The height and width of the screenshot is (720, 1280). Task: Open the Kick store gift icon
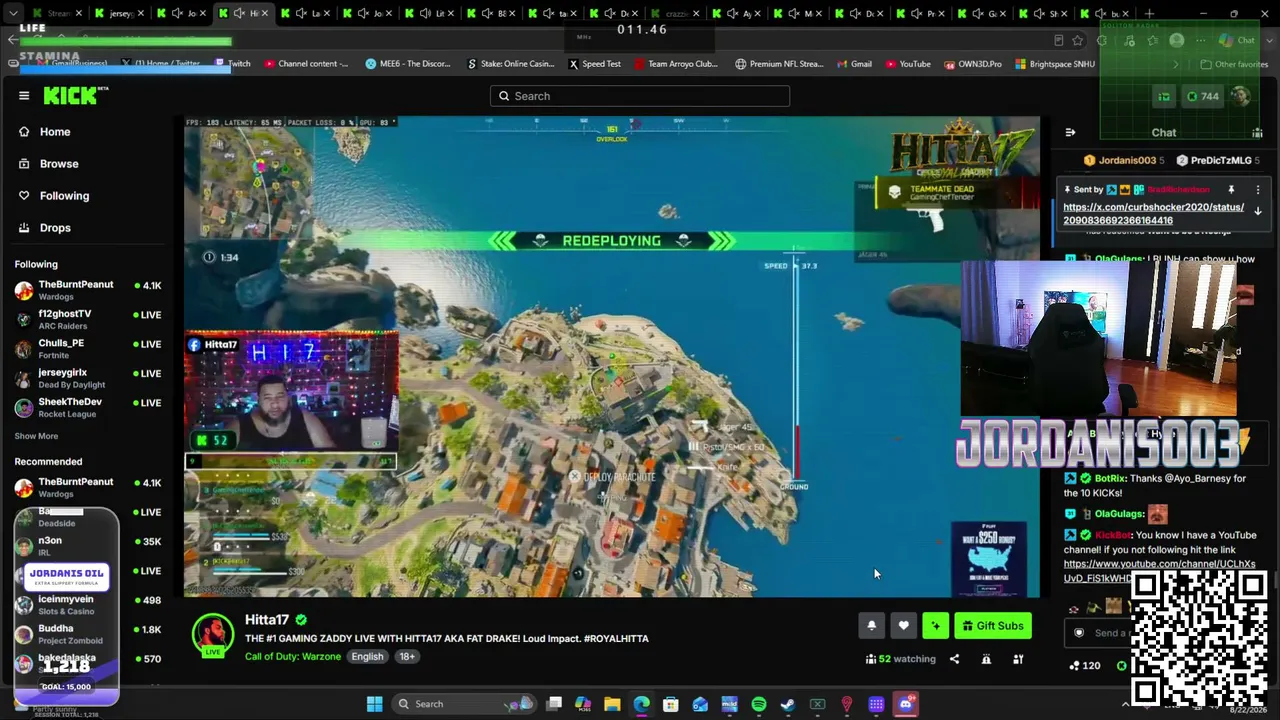pyautogui.click(x=1164, y=96)
